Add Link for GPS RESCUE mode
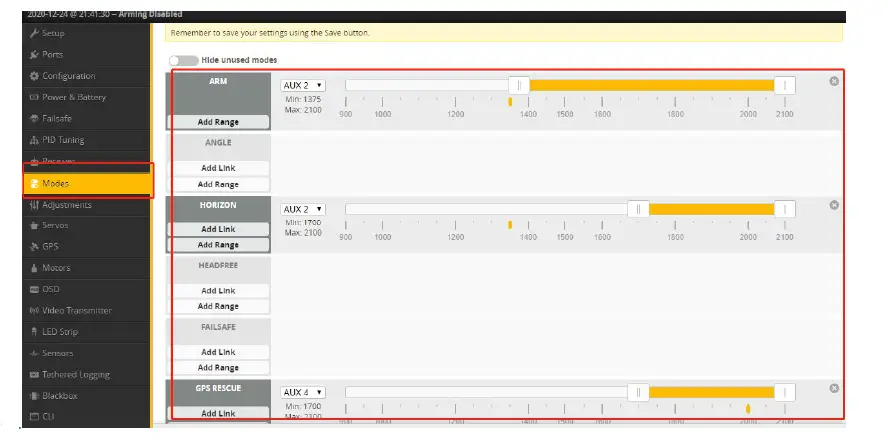This screenshot has height=440, width=888. click(218, 413)
